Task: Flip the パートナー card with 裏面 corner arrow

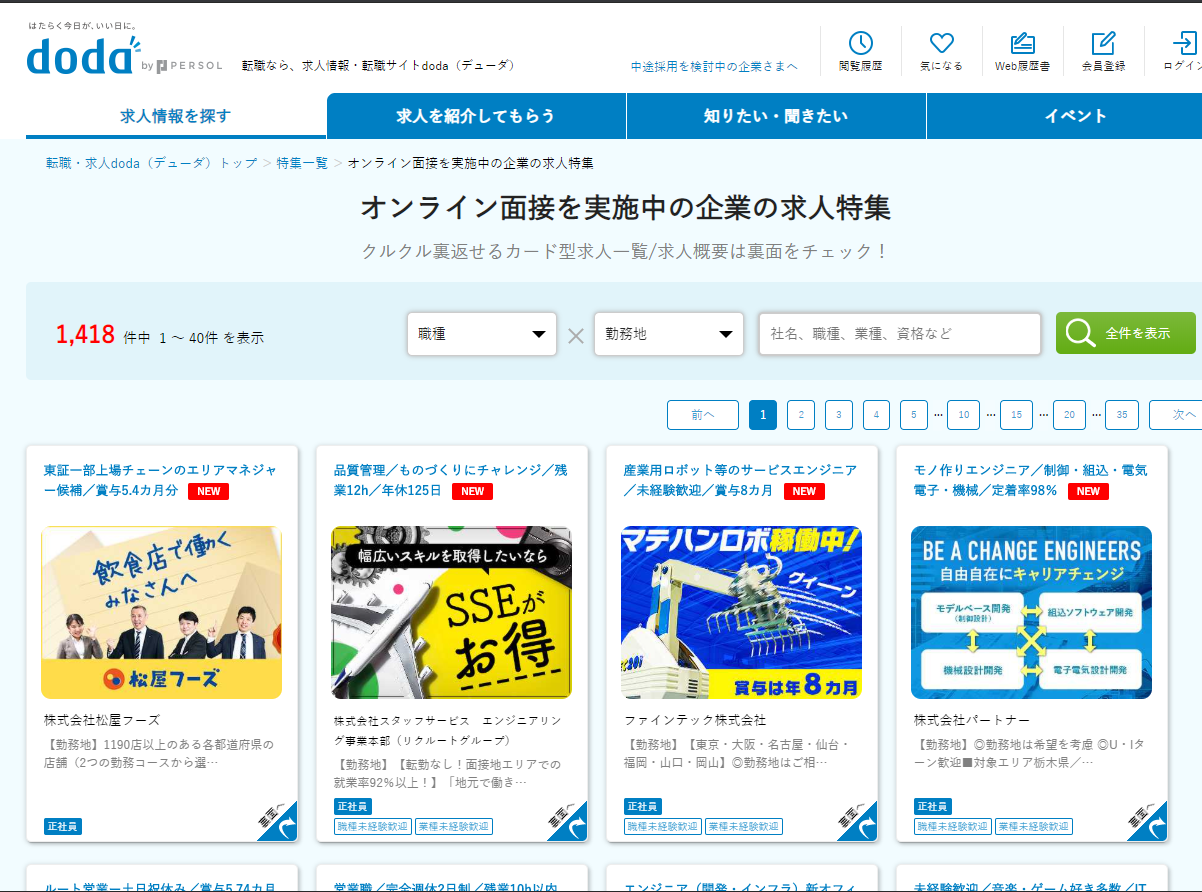Action: pyautogui.click(x=1147, y=821)
